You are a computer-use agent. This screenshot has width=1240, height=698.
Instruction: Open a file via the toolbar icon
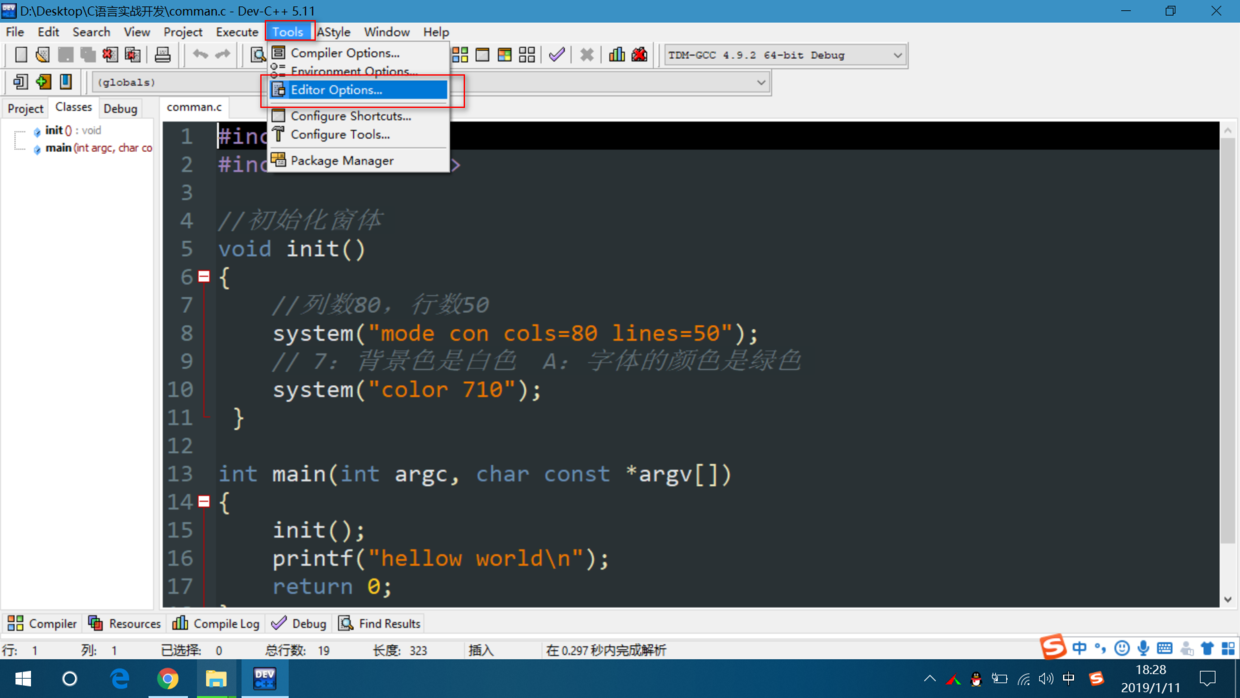pyautogui.click(x=42, y=55)
